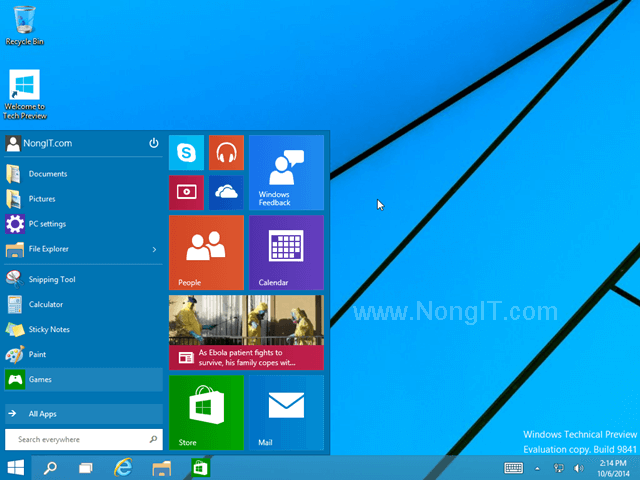Click the network tray icon
This screenshot has width=640, height=480.
558,468
